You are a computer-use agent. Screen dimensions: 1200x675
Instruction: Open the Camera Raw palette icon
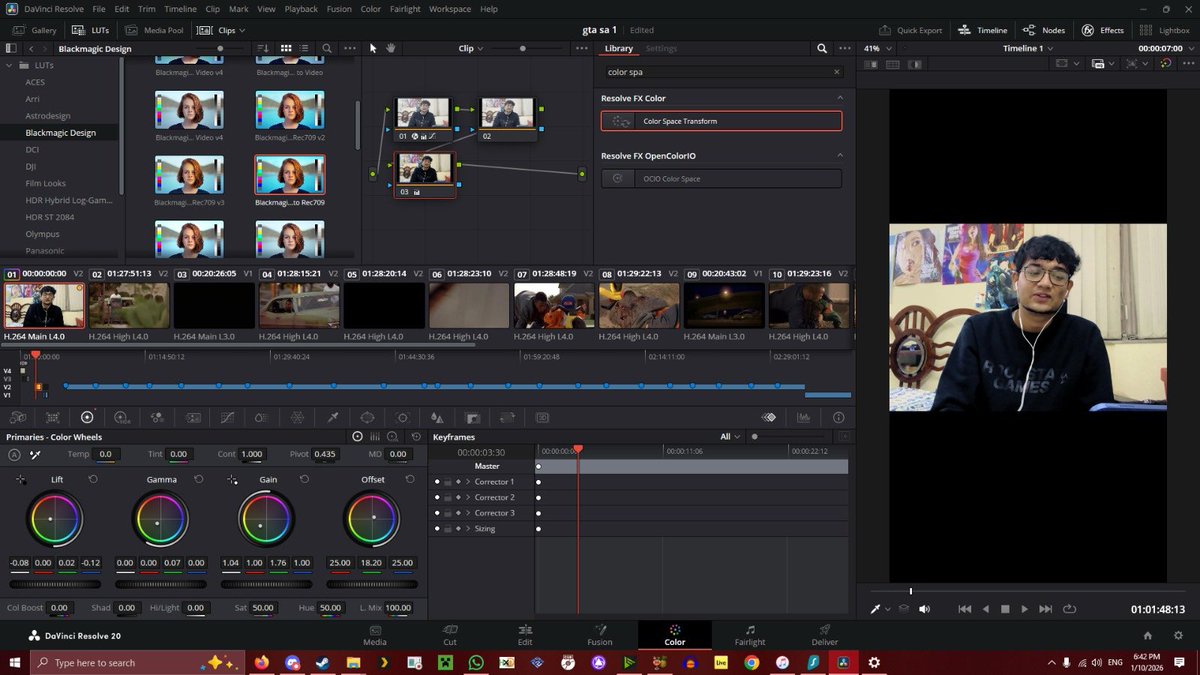pos(17,417)
